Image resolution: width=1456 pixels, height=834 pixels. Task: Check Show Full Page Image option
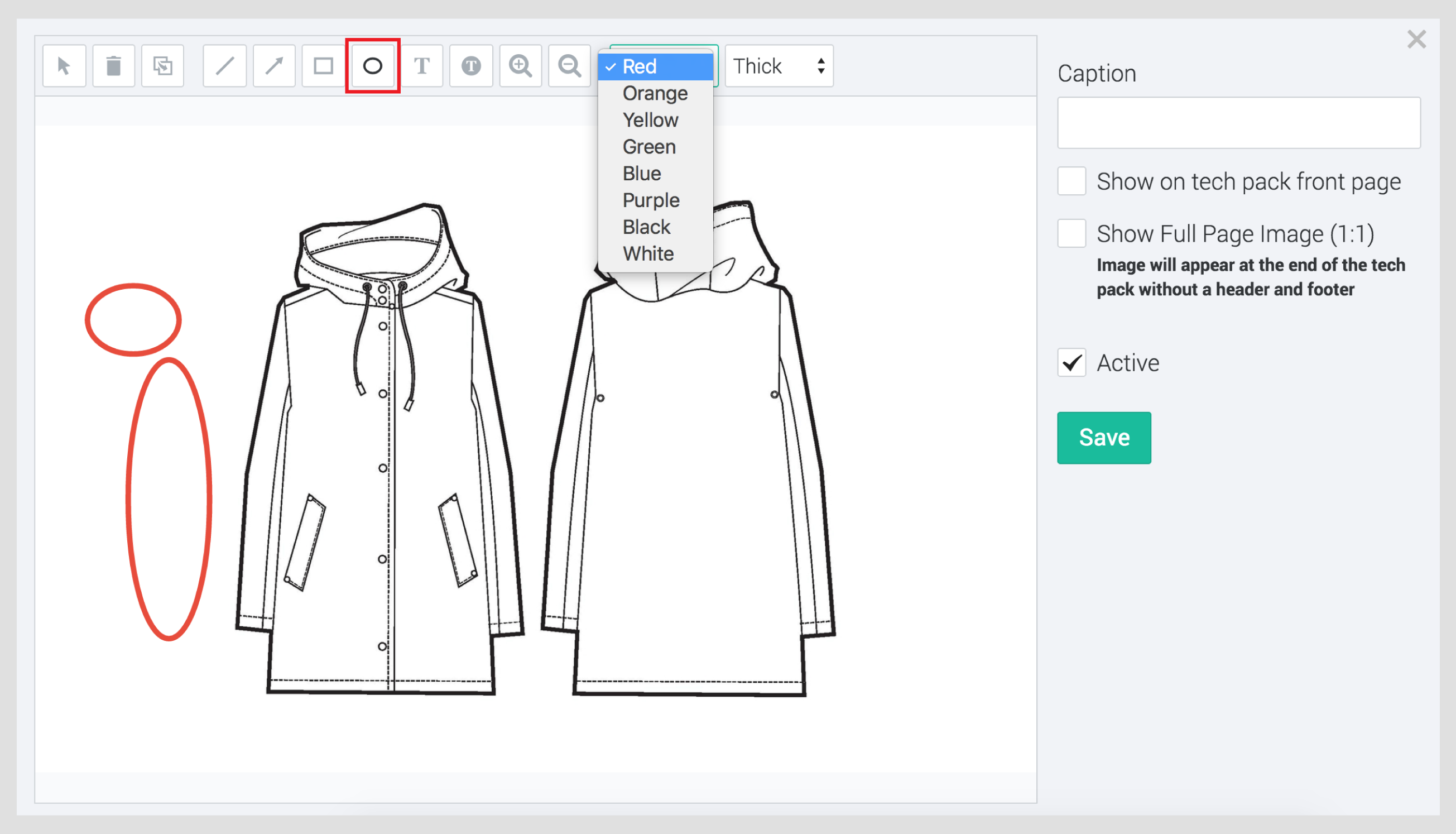[x=1071, y=233]
